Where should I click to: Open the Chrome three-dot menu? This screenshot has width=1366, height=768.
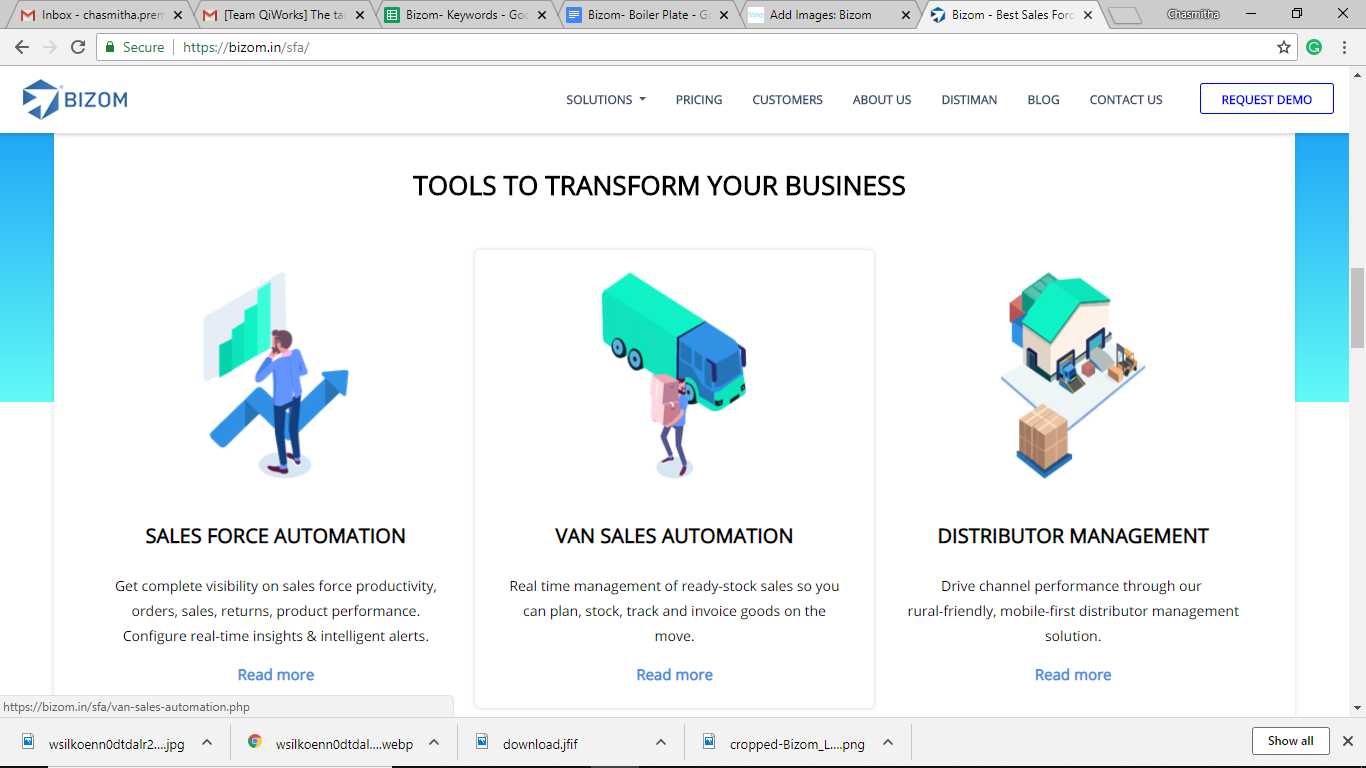[1345, 47]
